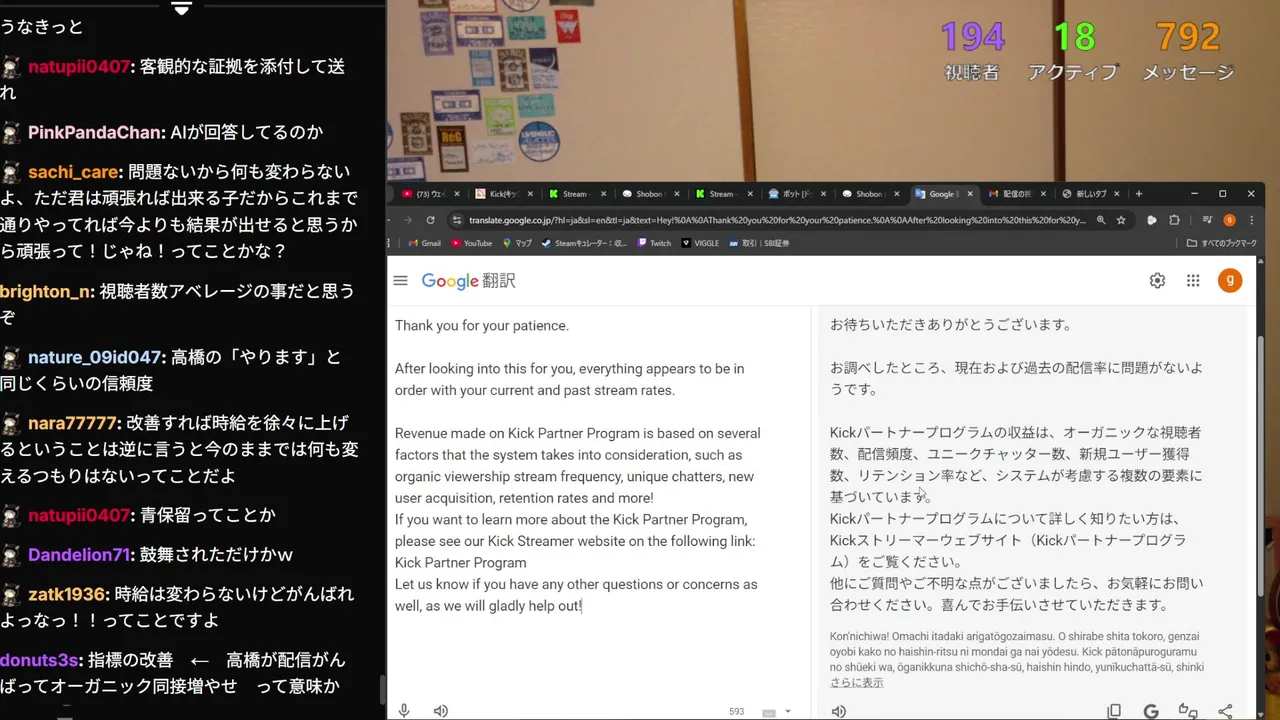Click さらに表示 to show more romanization
The image size is (1280, 720).
click(x=856, y=682)
